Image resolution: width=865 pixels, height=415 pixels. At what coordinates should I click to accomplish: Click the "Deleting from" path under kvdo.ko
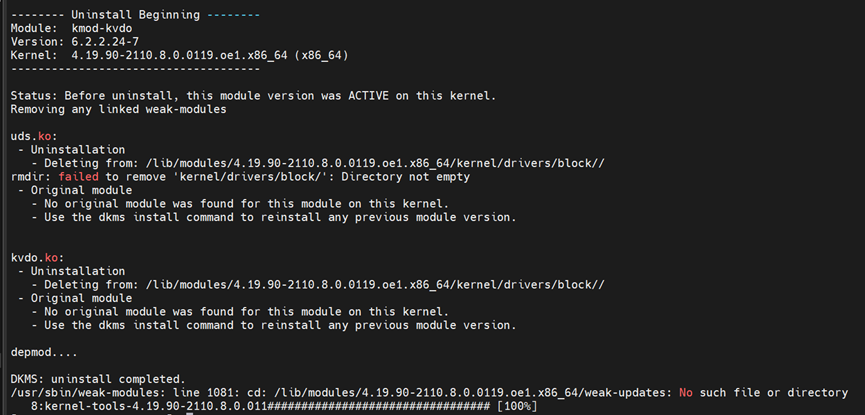point(369,284)
